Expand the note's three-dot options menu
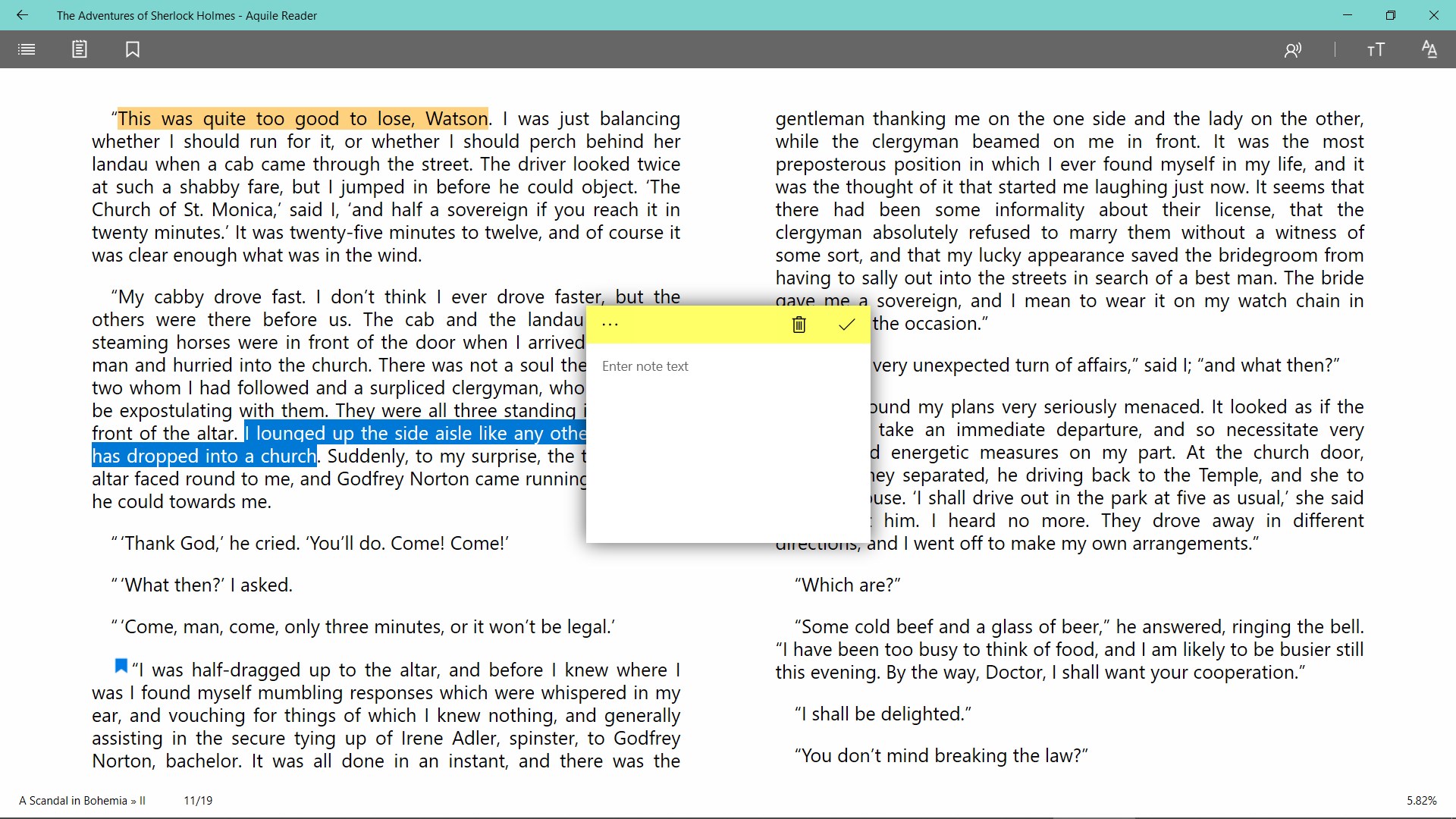Screen dimensions: 1456x819 [x=610, y=325]
